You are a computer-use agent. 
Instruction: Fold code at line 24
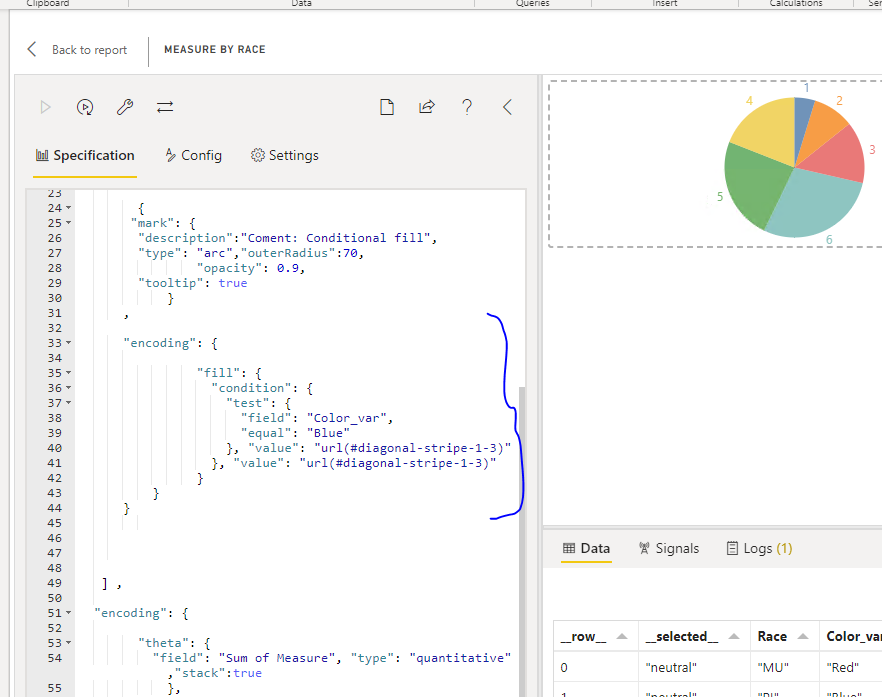coord(69,208)
